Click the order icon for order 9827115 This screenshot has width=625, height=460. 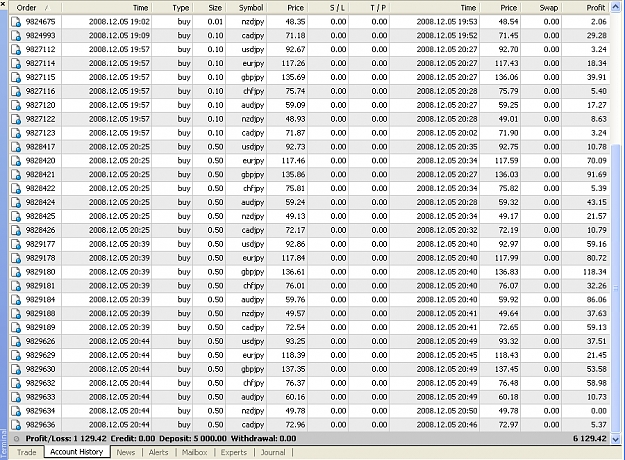16,77
